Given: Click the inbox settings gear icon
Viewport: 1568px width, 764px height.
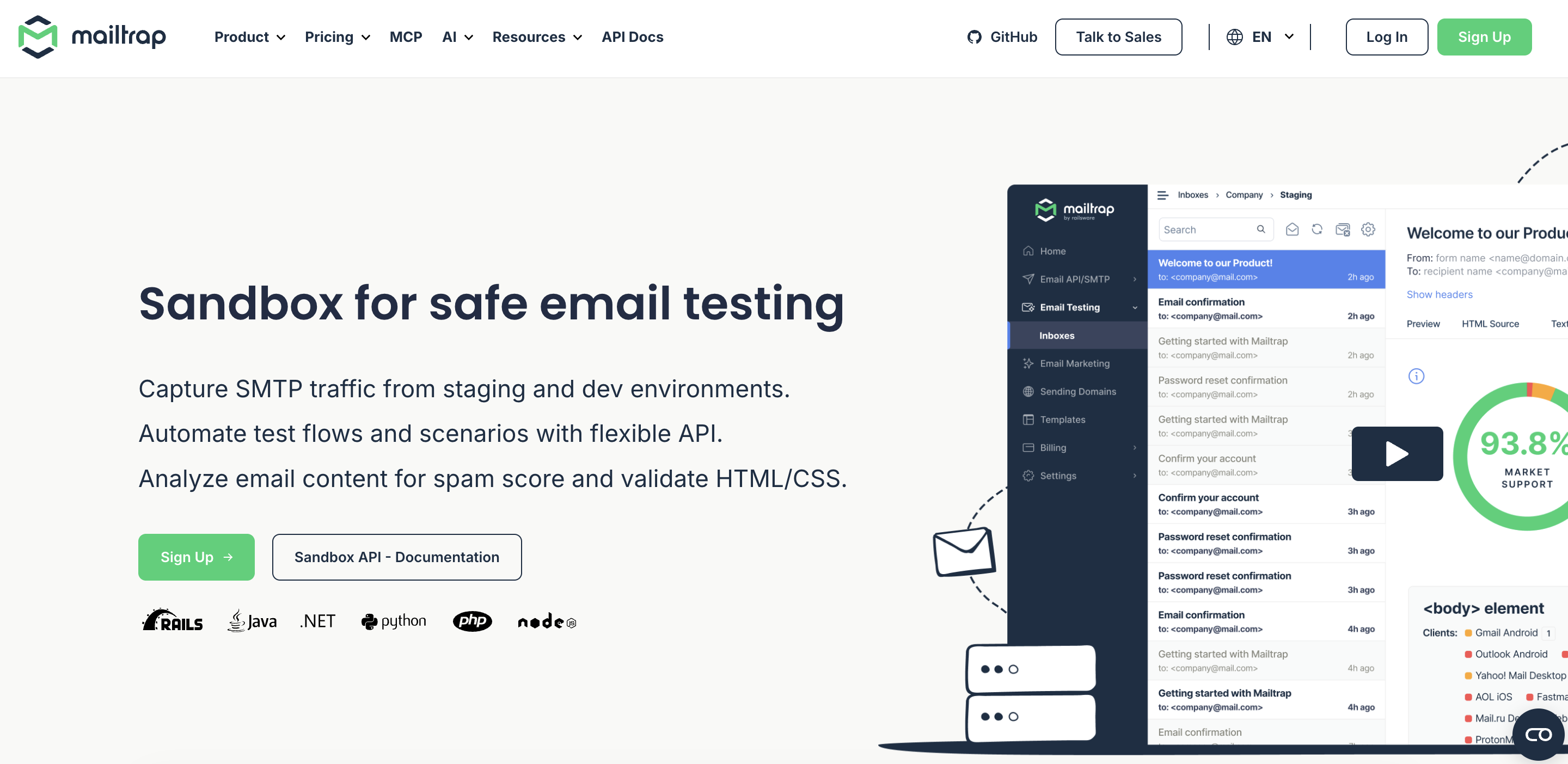Looking at the screenshot, I should tap(1368, 229).
